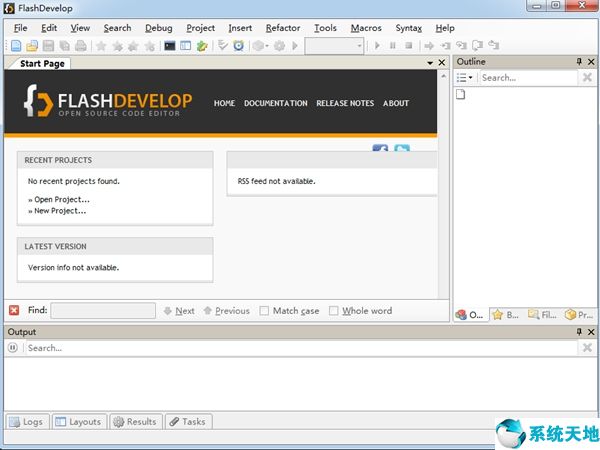600x450 pixels.
Task: Open the Syntax menu
Action: [408, 28]
